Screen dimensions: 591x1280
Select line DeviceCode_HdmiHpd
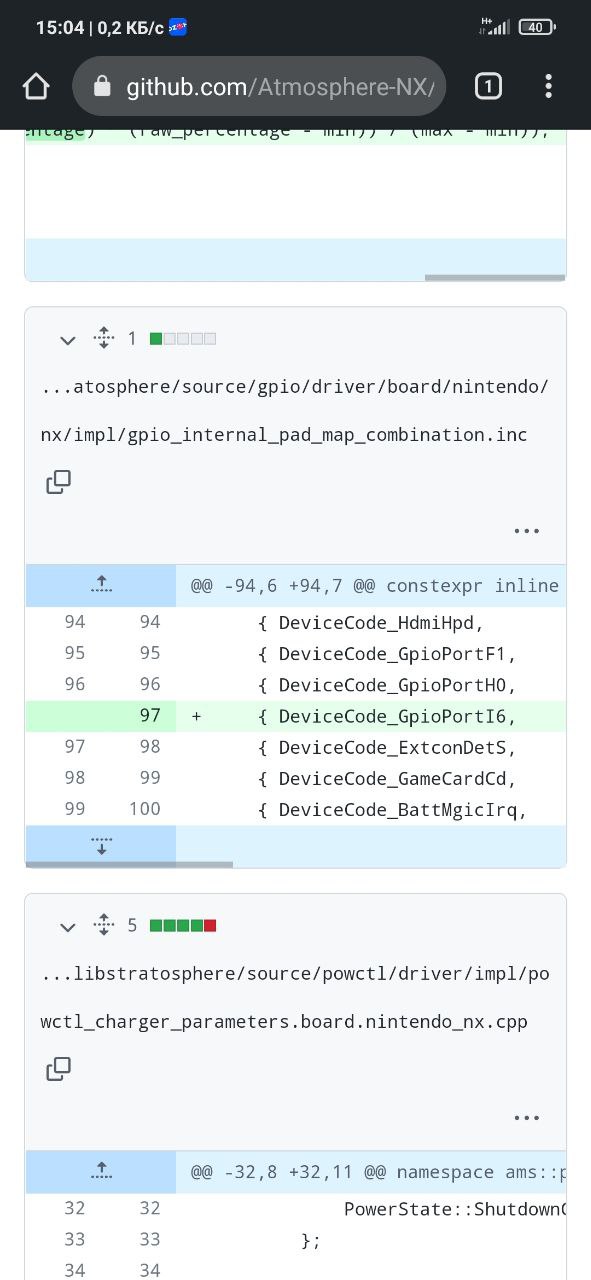371,623
